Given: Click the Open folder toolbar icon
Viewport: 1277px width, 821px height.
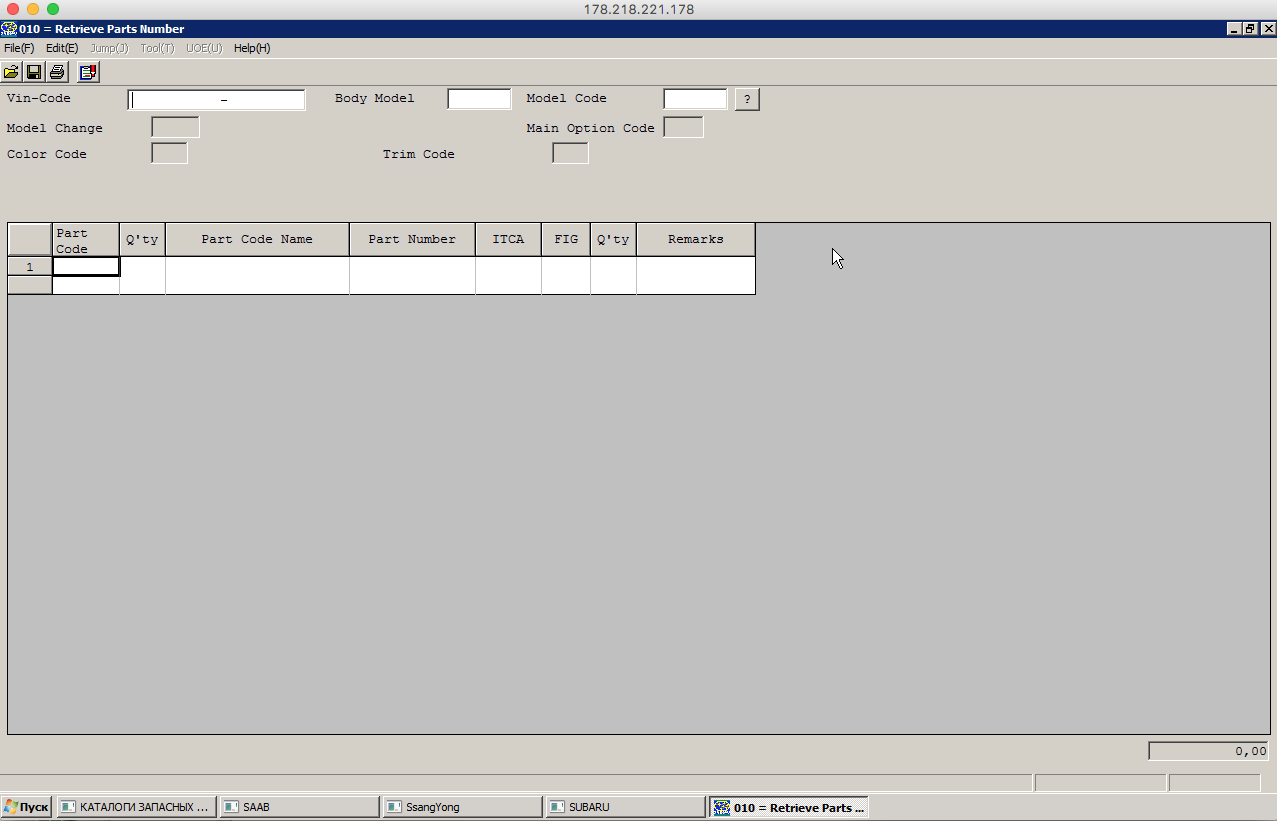Looking at the screenshot, I should coord(12,72).
